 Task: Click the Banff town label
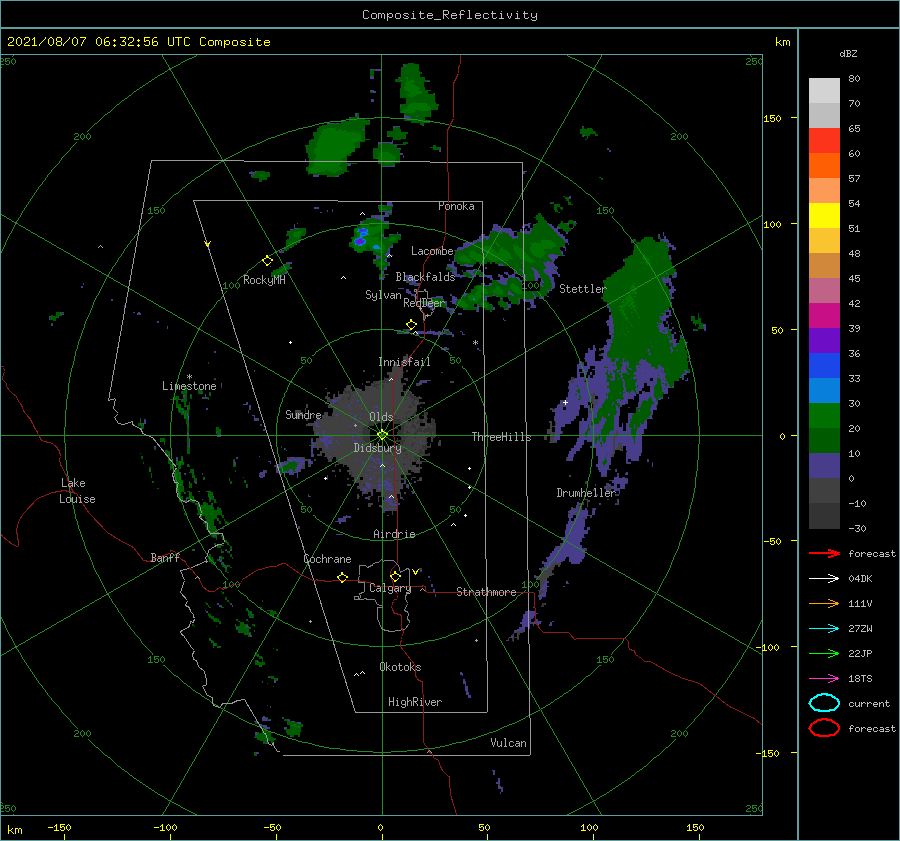coord(165,557)
